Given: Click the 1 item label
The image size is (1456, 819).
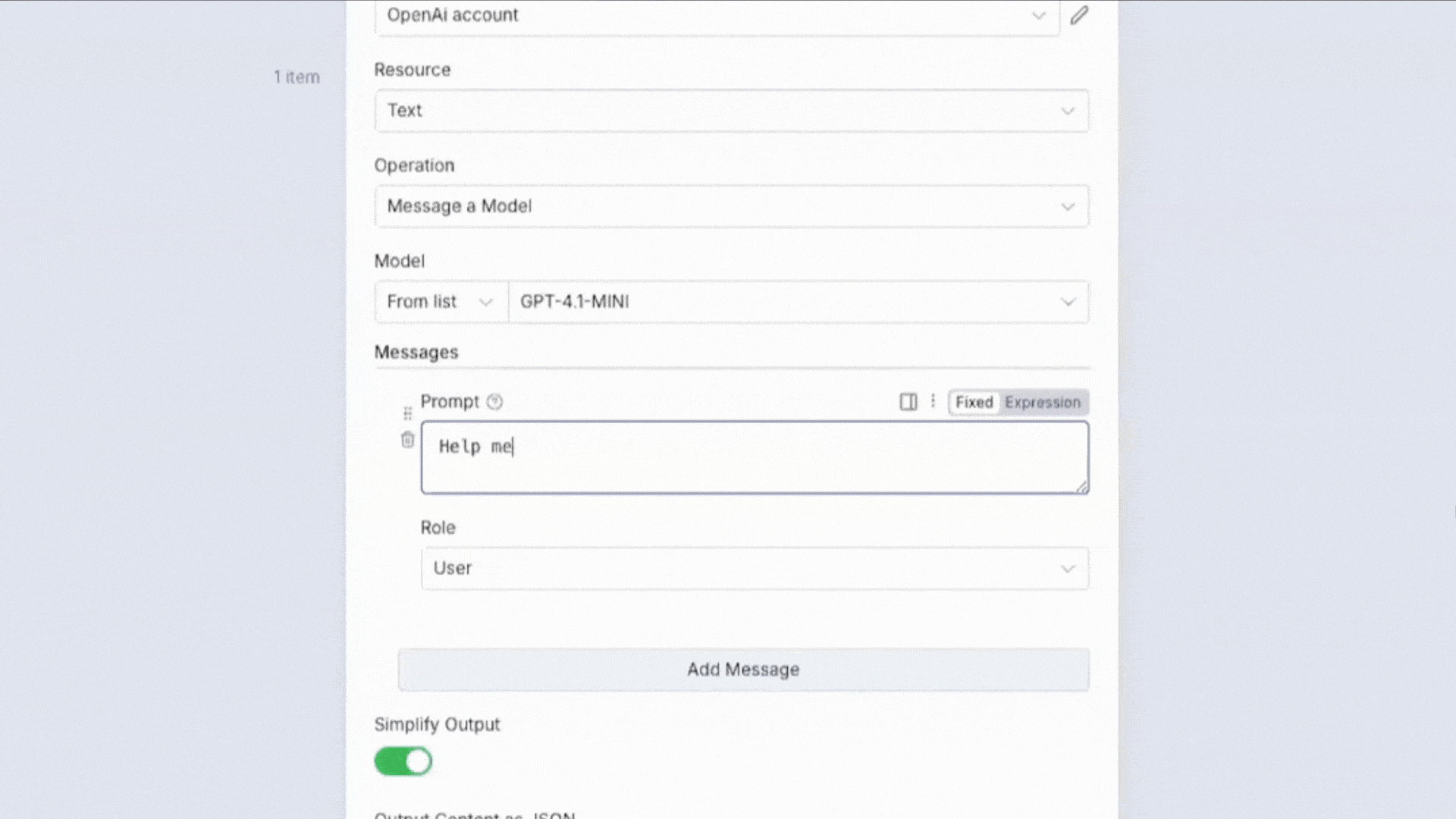Looking at the screenshot, I should (x=297, y=77).
